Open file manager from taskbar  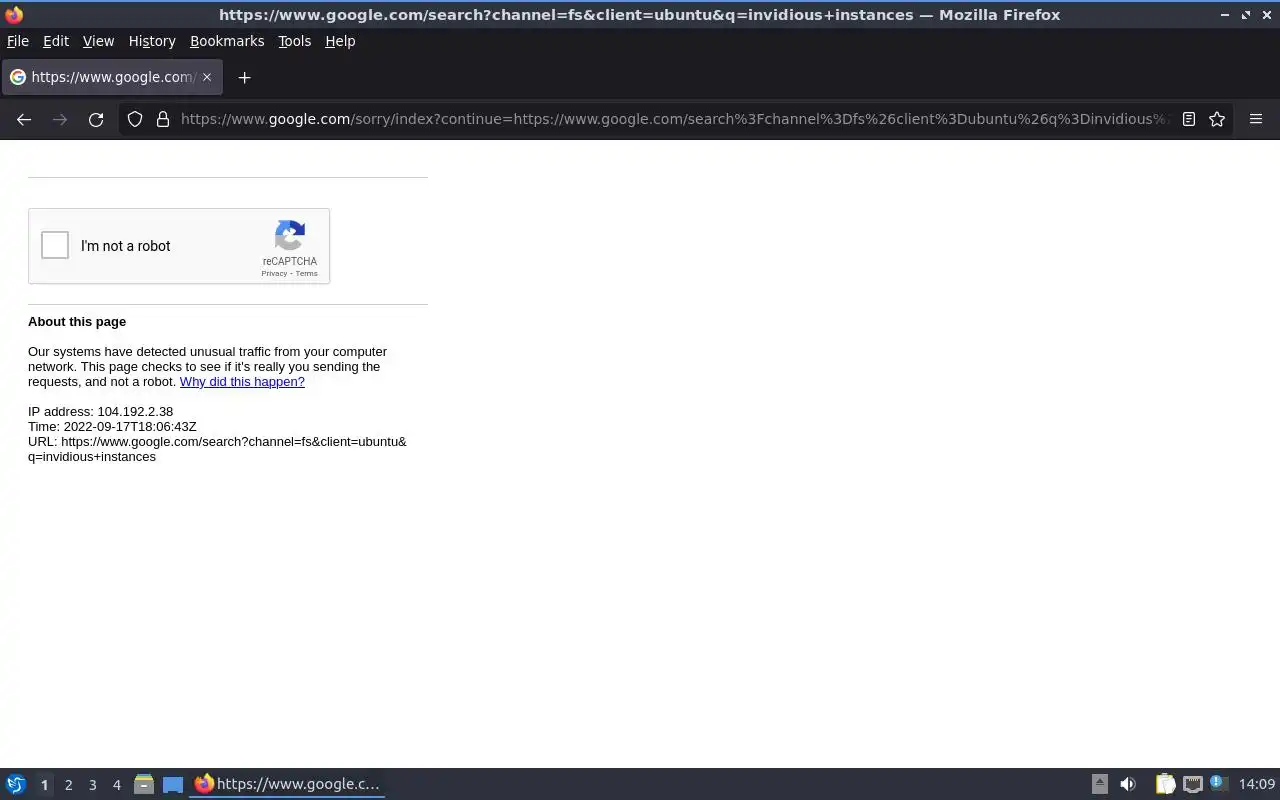[x=143, y=784]
